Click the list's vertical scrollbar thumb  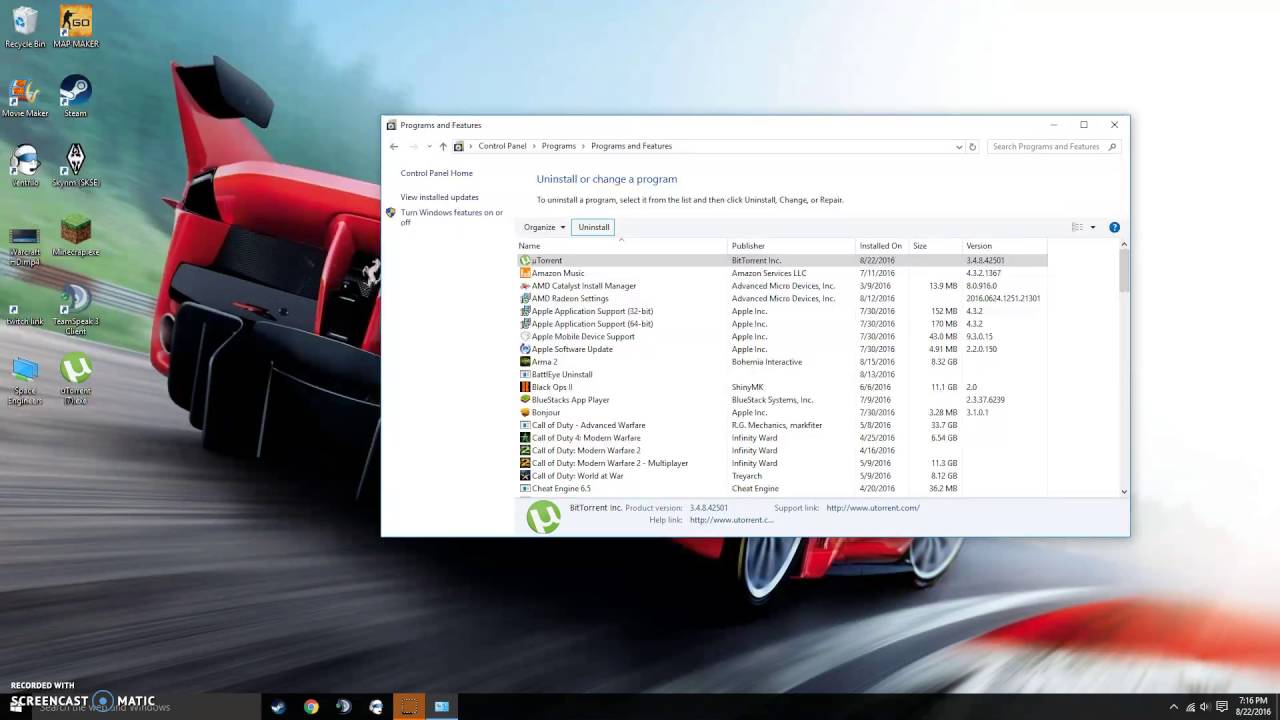1124,270
